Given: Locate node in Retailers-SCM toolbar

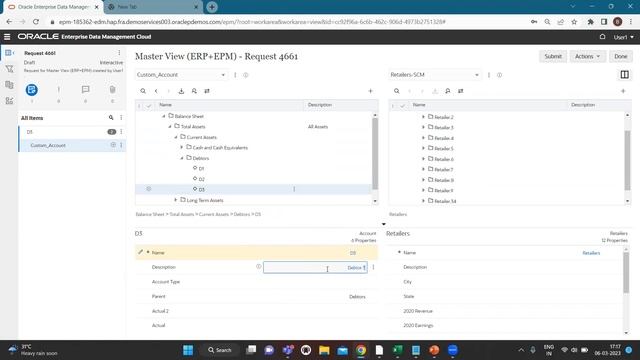Looking at the screenshot, I should pyautogui.click(x=448, y=91).
